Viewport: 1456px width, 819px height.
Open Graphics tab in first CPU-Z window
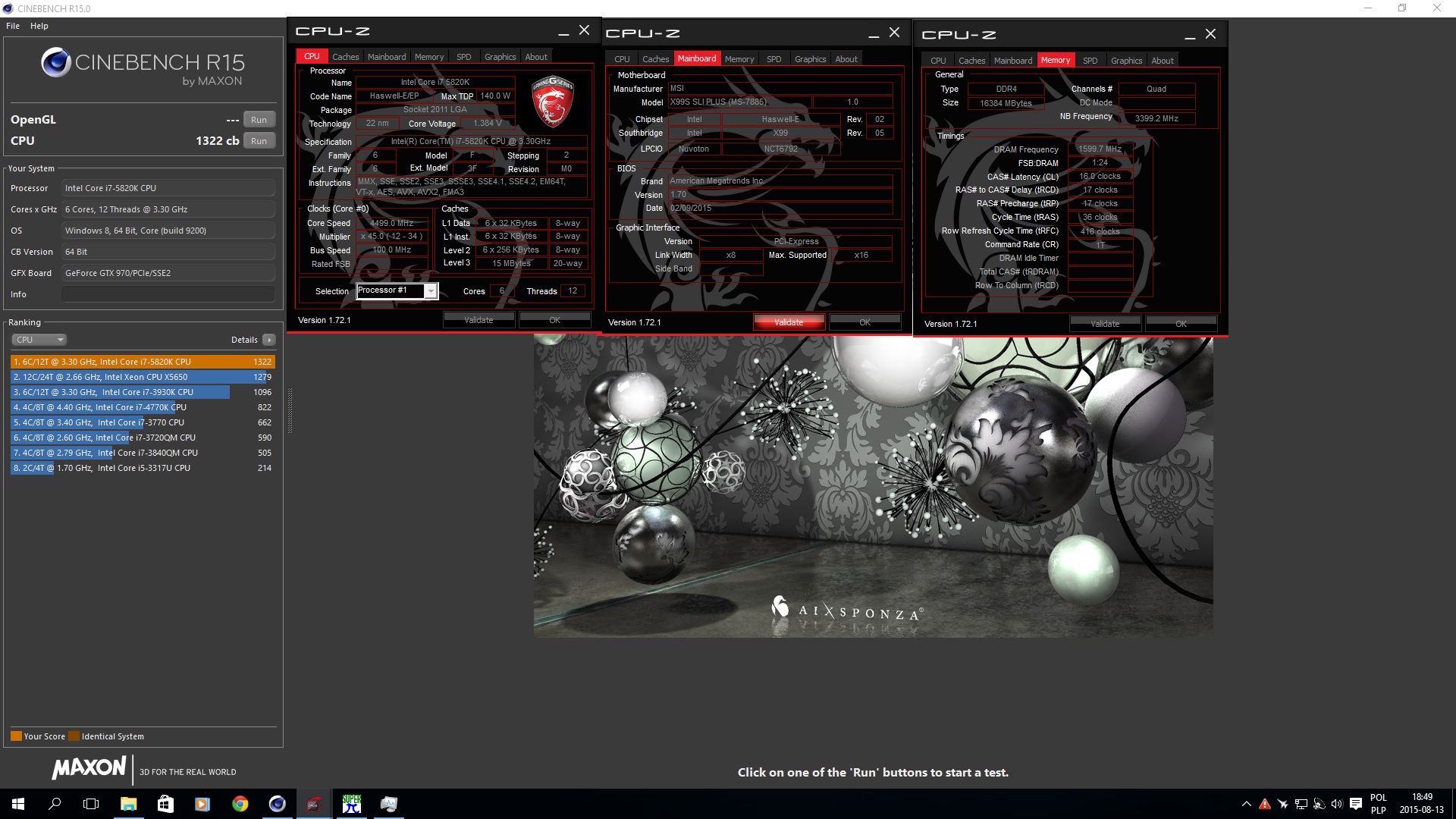click(500, 57)
